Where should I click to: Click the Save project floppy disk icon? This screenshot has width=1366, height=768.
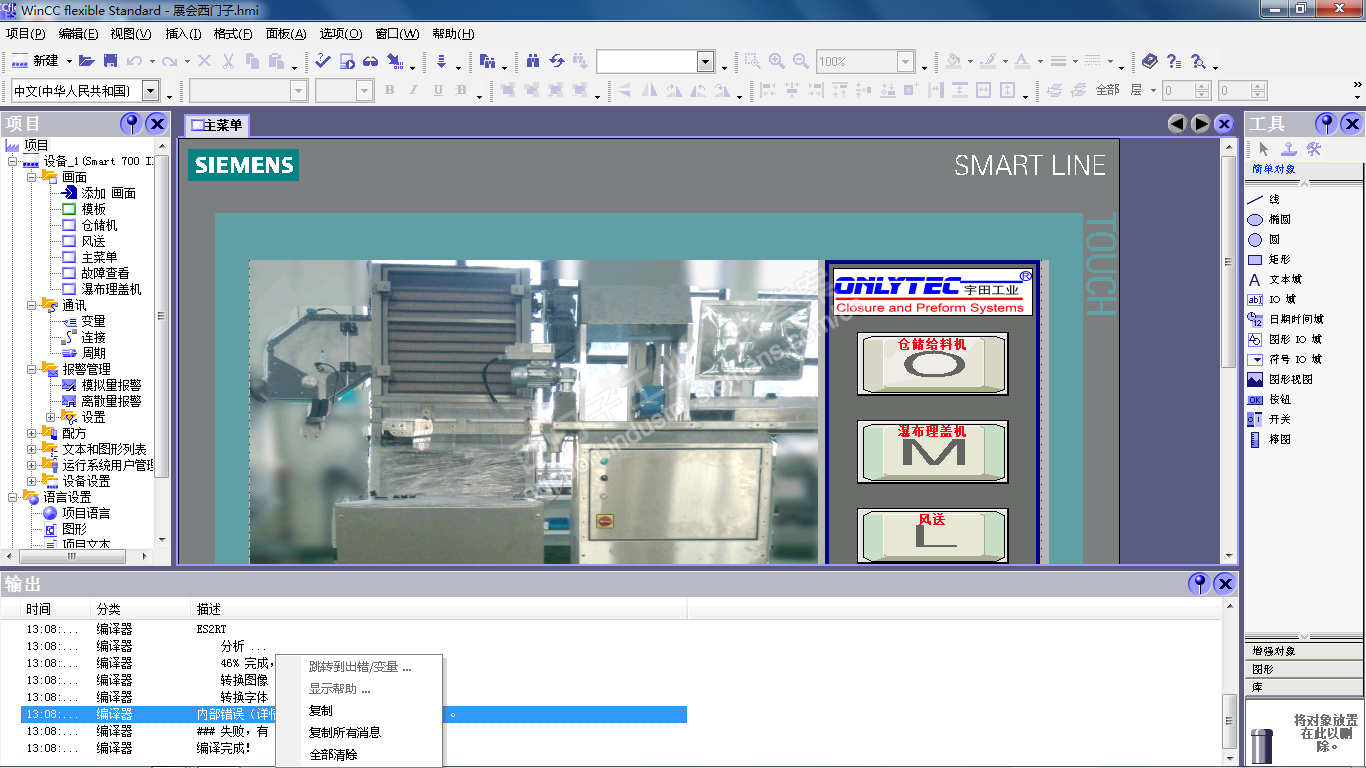tap(110, 61)
